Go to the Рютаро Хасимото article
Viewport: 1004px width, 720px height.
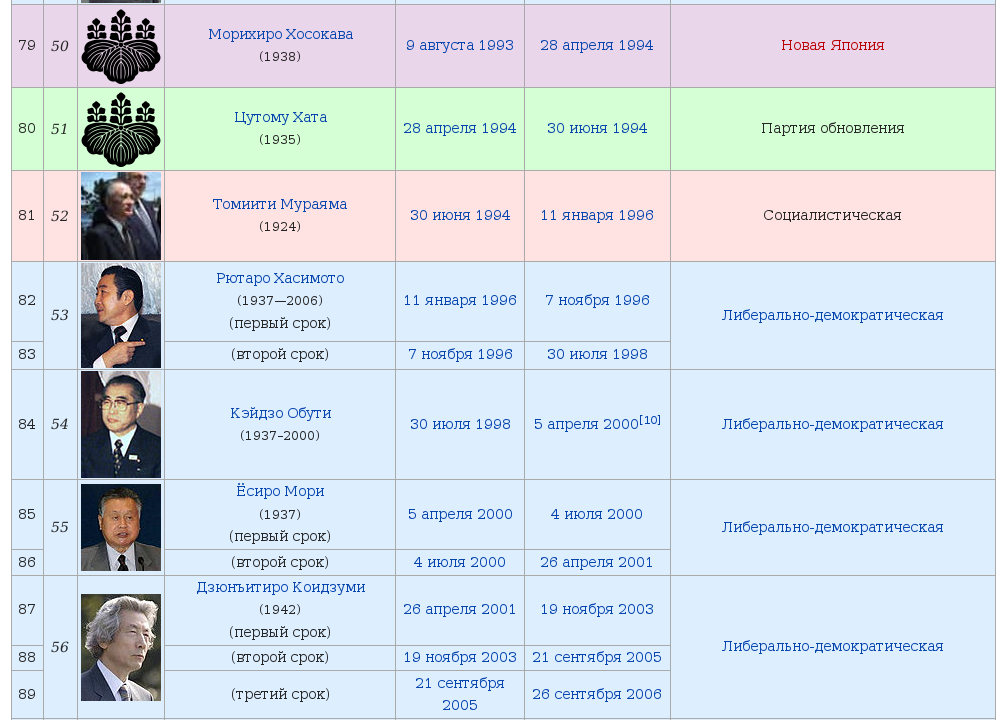point(280,278)
